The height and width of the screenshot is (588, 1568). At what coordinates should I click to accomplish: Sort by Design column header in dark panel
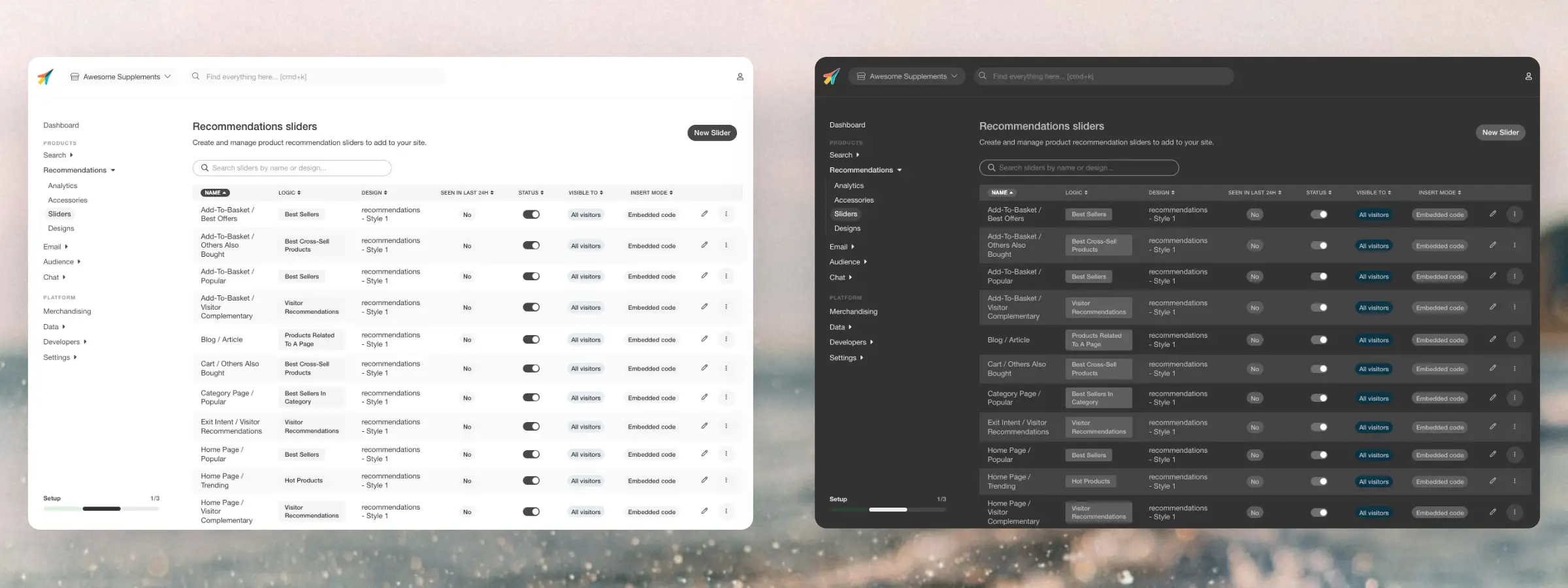point(1161,193)
